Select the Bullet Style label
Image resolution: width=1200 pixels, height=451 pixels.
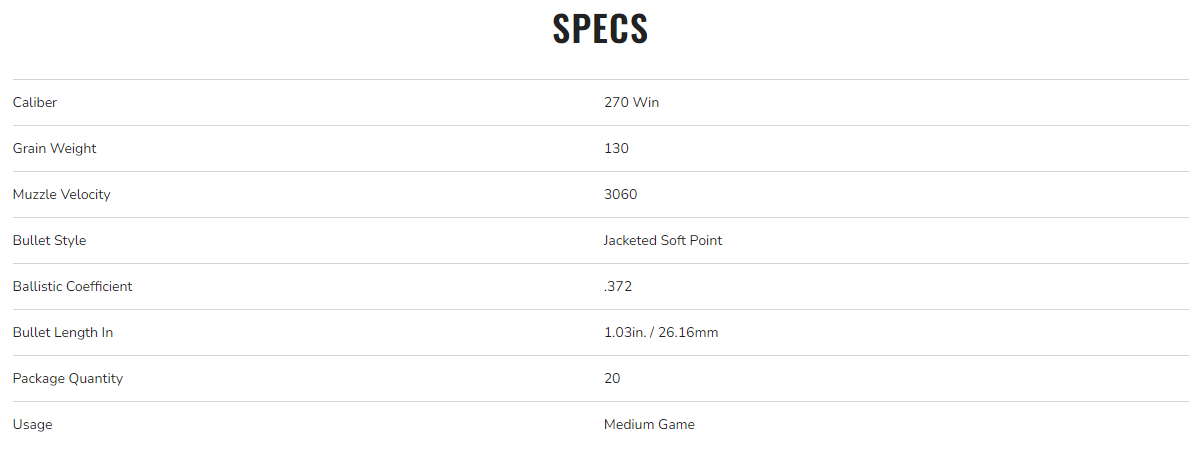pos(49,240)
